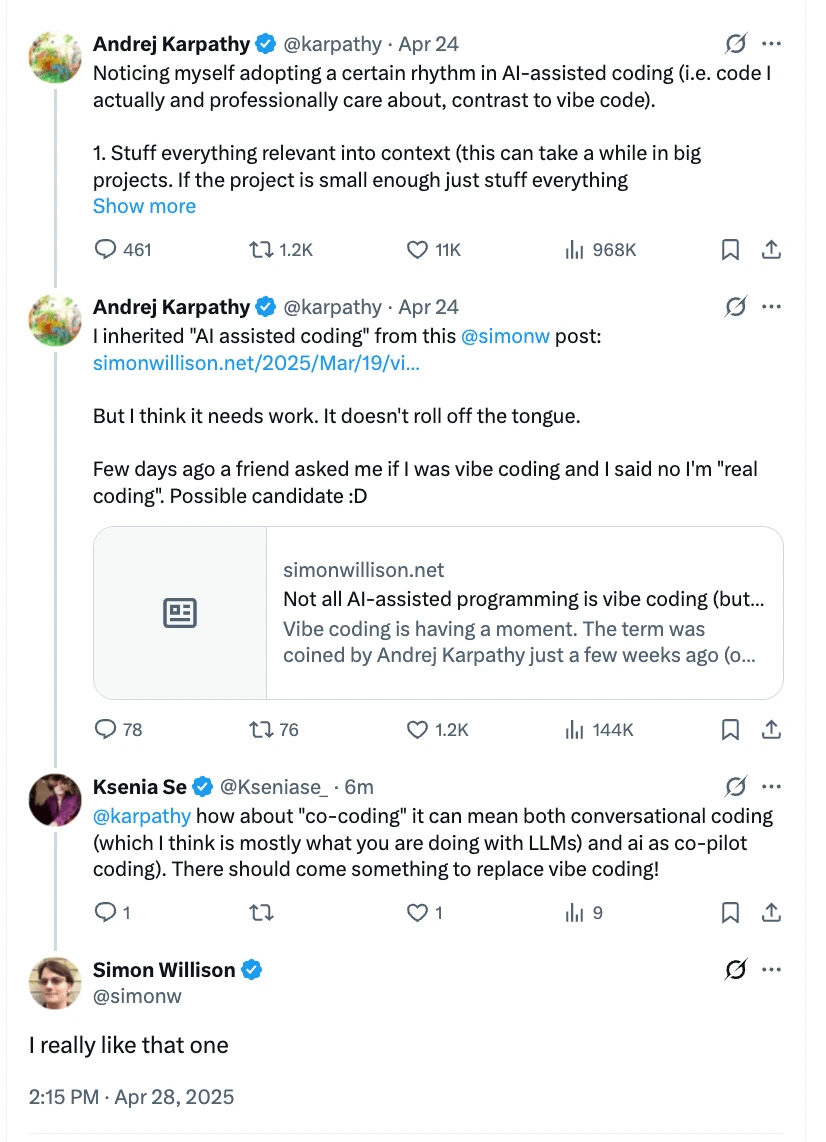The image size is (826, 1142).
Task: Open more options on Karpathy's first tweet
Action: [771, 44]
